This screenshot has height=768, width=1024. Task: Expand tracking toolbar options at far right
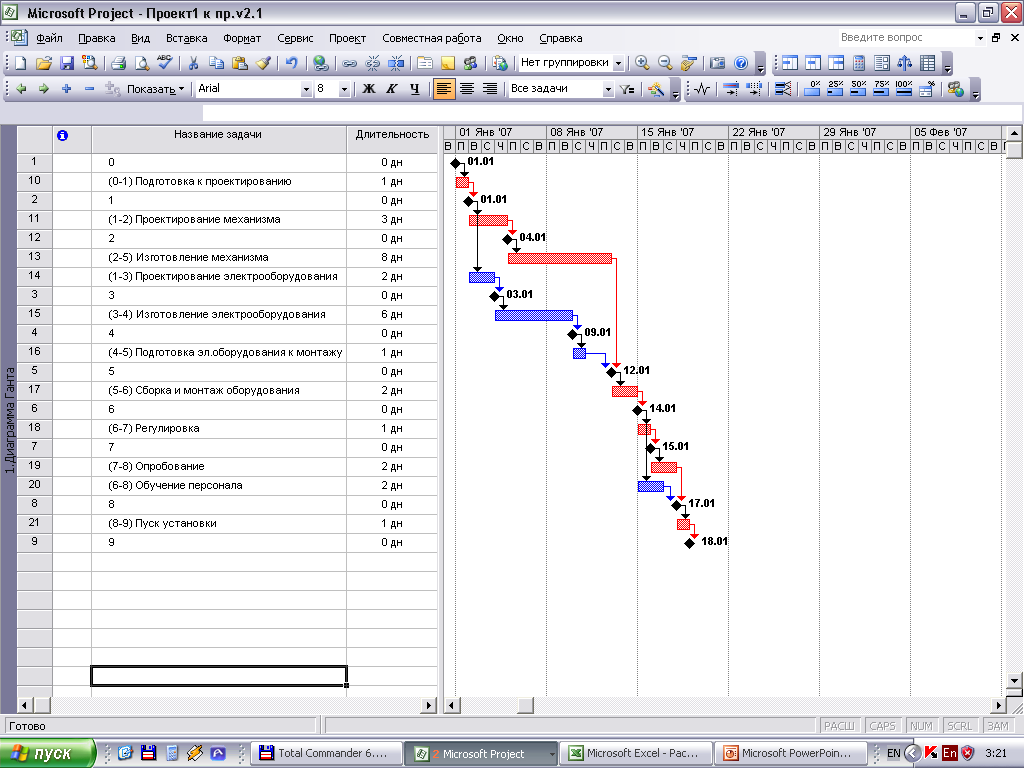[x=976, y=90]
